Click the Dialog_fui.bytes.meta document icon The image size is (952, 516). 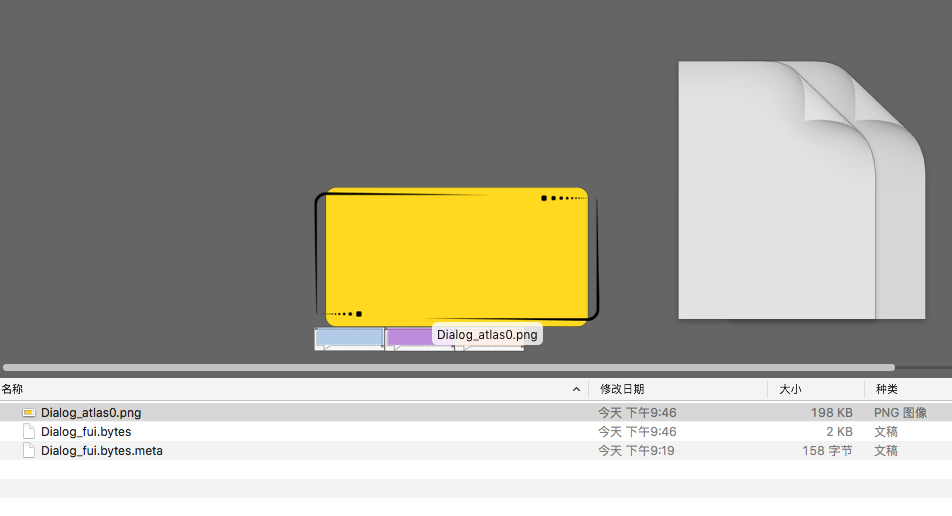(x=28, y=451)
